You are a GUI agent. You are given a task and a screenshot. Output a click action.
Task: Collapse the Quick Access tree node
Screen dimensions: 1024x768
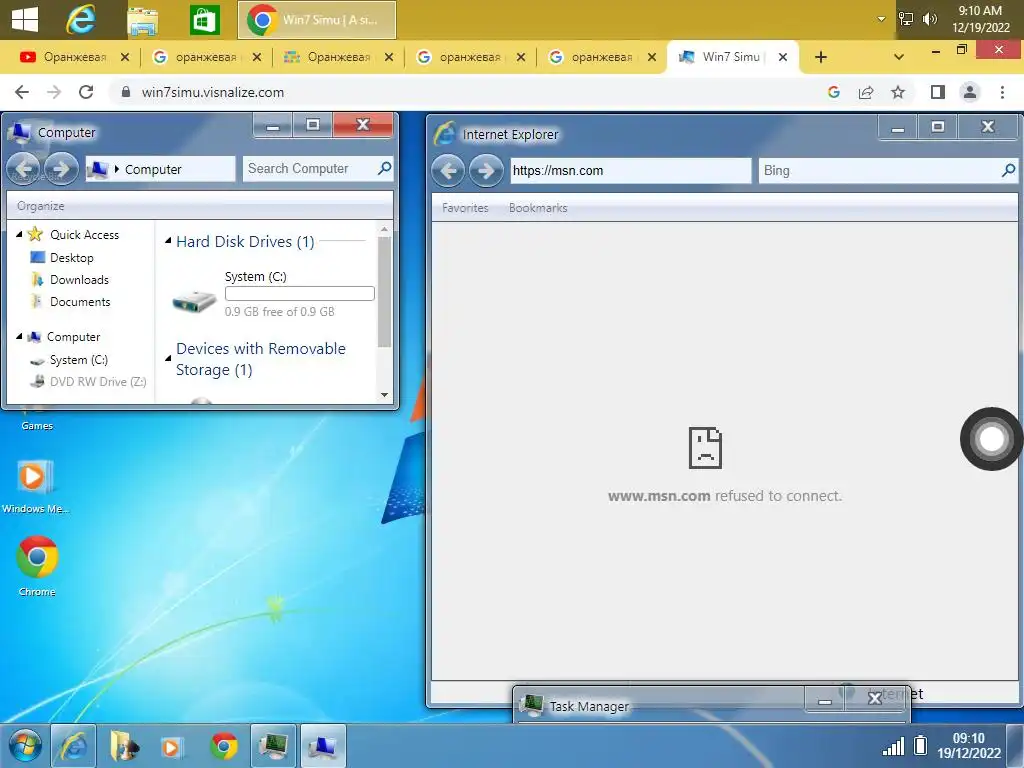click(x=19, y=234)
